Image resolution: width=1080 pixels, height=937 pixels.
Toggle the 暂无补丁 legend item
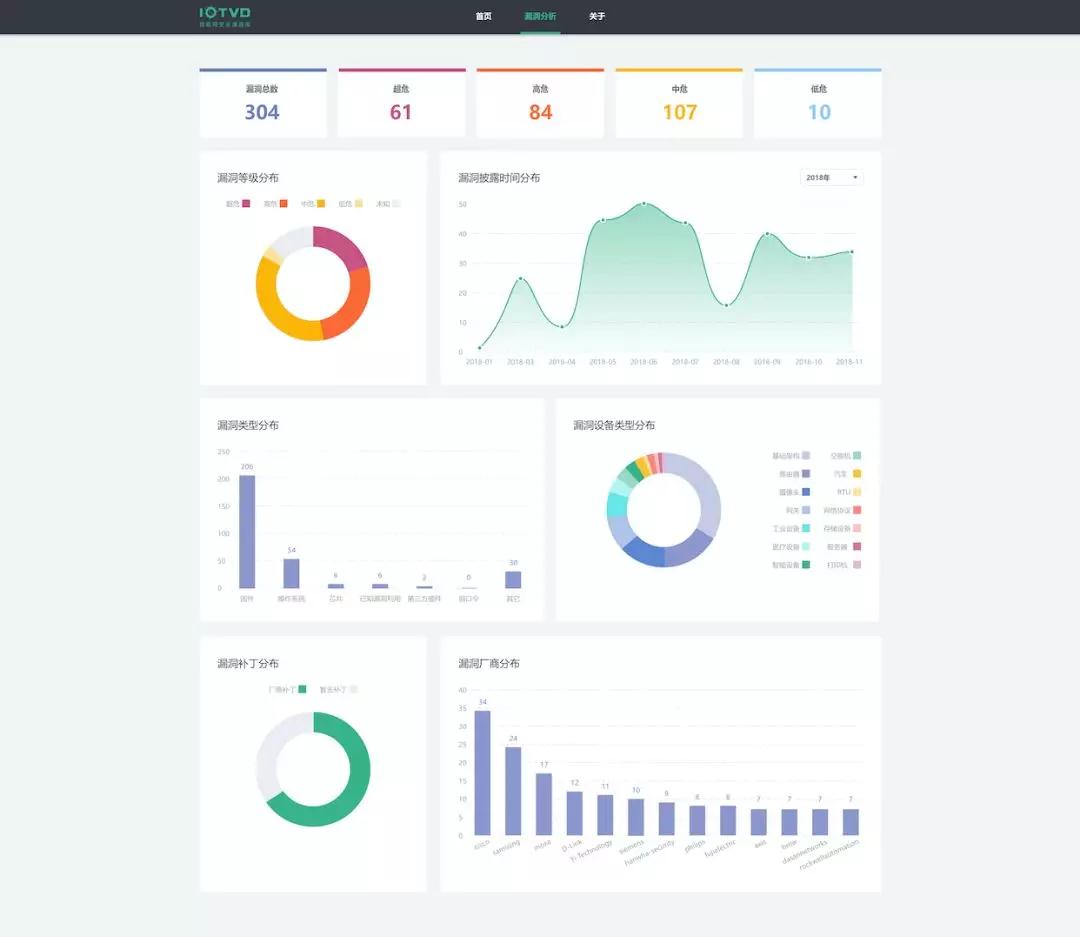pos(338,690)
